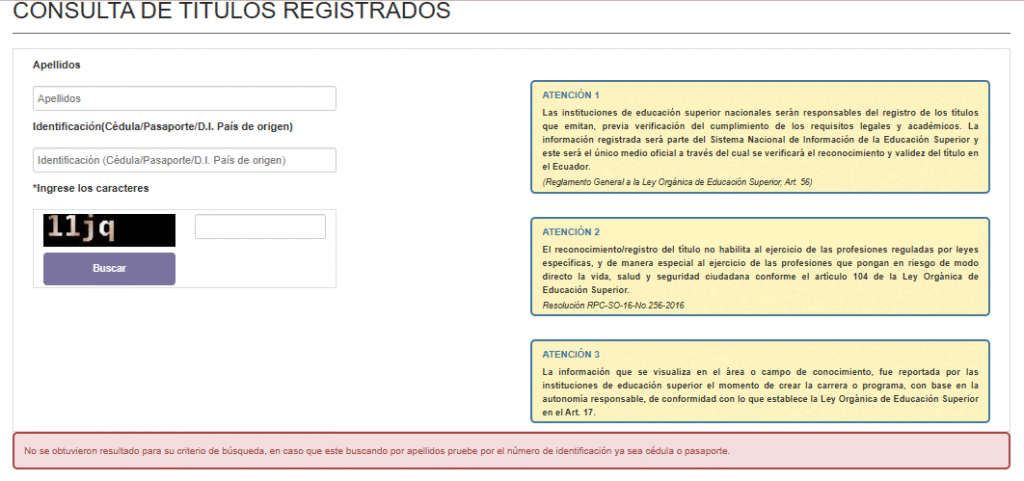This screenshot has height=481, width=1024.
Task: Click the Apellidos text input field
Action: (x=184, y=99)
